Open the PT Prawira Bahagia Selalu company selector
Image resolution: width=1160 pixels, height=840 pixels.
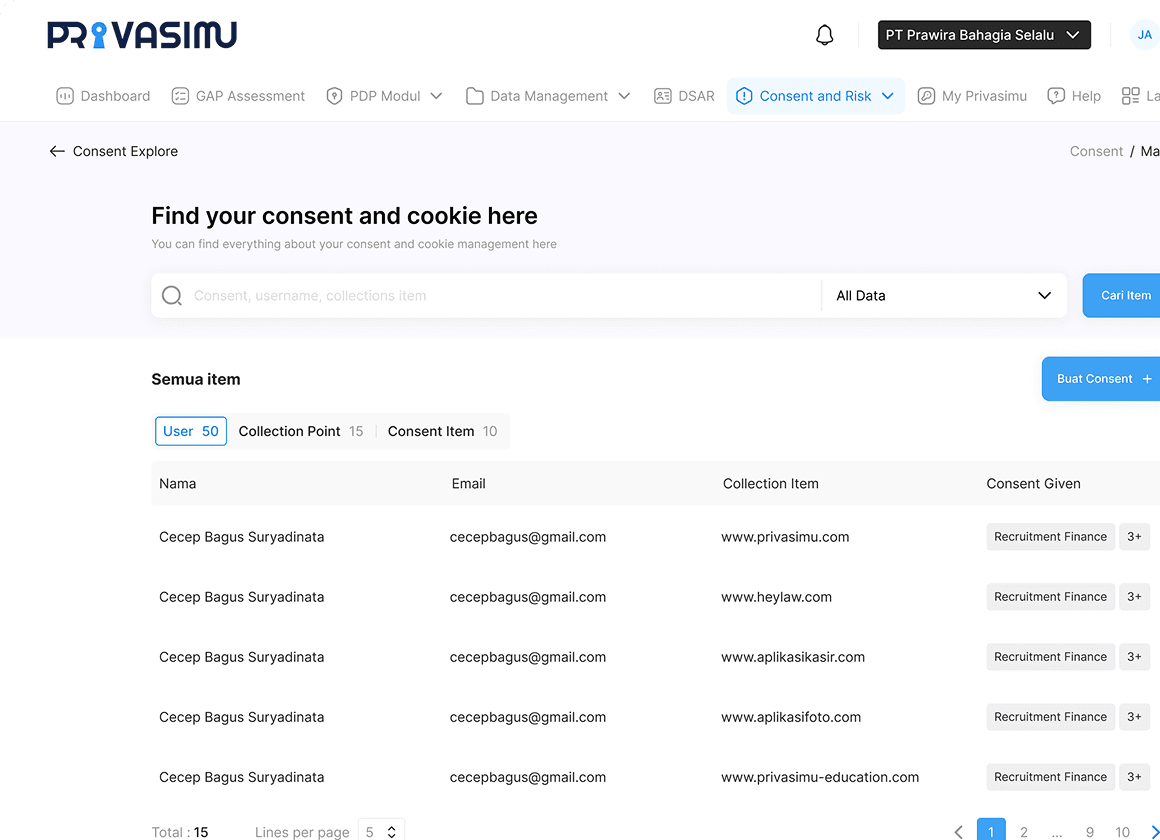984,34
